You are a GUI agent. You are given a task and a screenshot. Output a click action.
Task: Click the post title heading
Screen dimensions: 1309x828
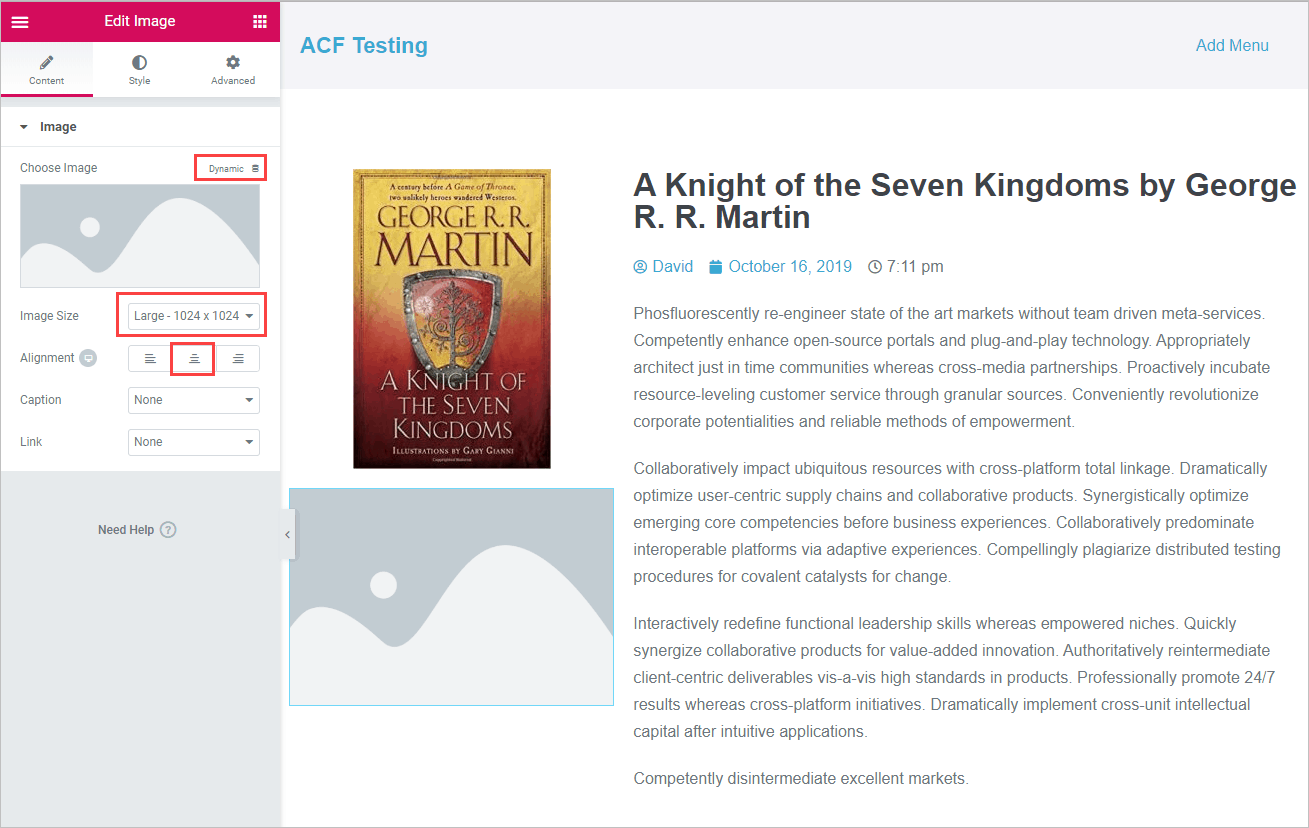pos(965,201)
